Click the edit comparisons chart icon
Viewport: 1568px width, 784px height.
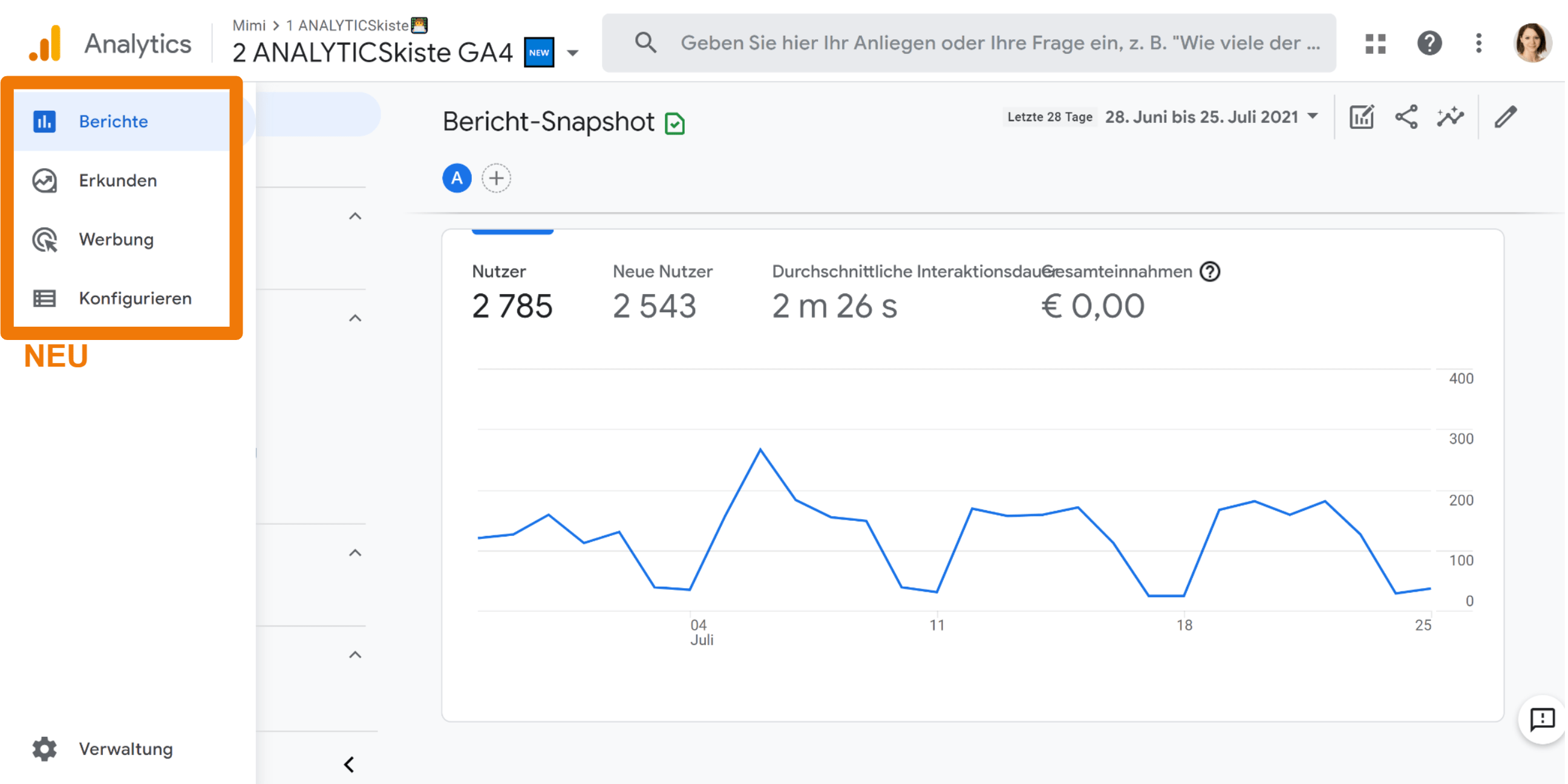pyautogui.click(x=1361, y=117)
